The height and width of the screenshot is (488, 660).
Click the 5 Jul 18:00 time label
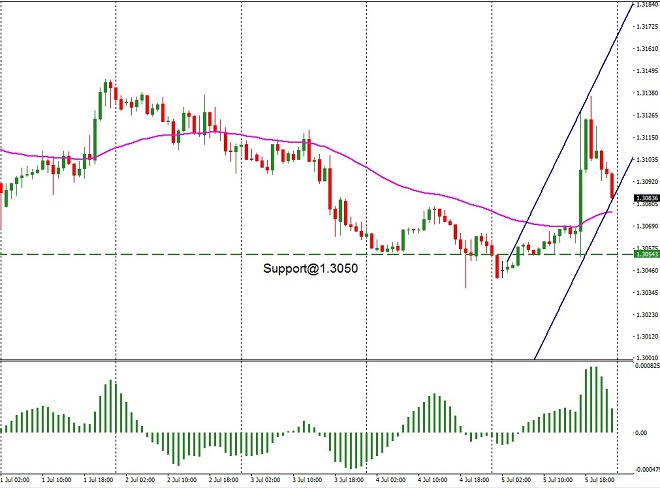599,480
